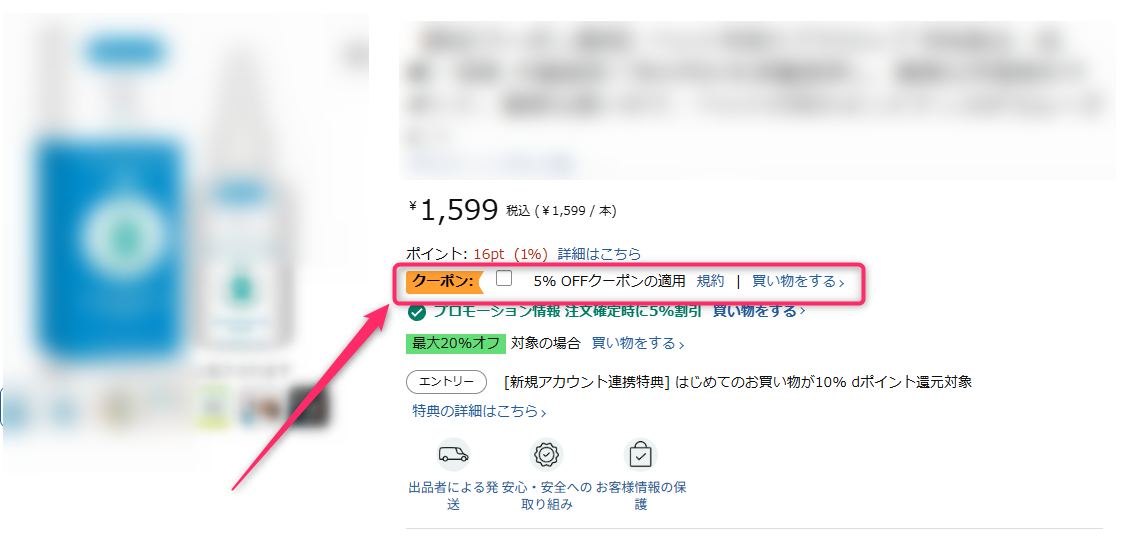Image resolution: width=1124 pixels, height=539 pixels.
Task: Open the 規約 coupon terms link
Action: tap(710, 282)
